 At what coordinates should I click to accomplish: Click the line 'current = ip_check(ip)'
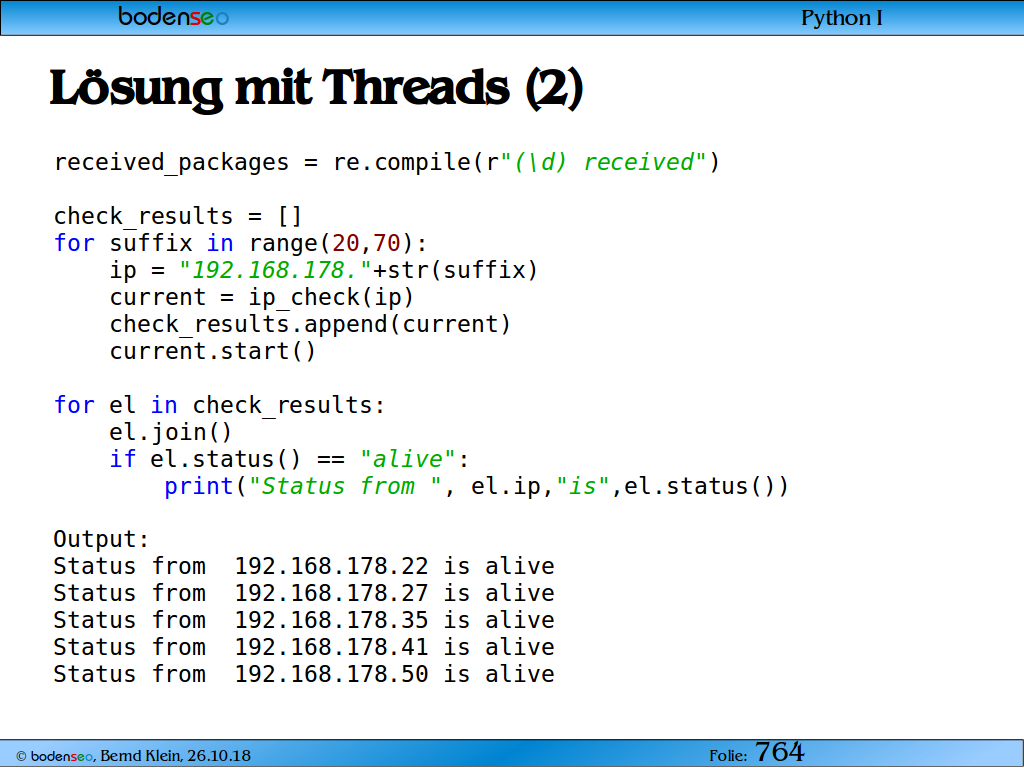pyautogui.click(x=262, y=297)
